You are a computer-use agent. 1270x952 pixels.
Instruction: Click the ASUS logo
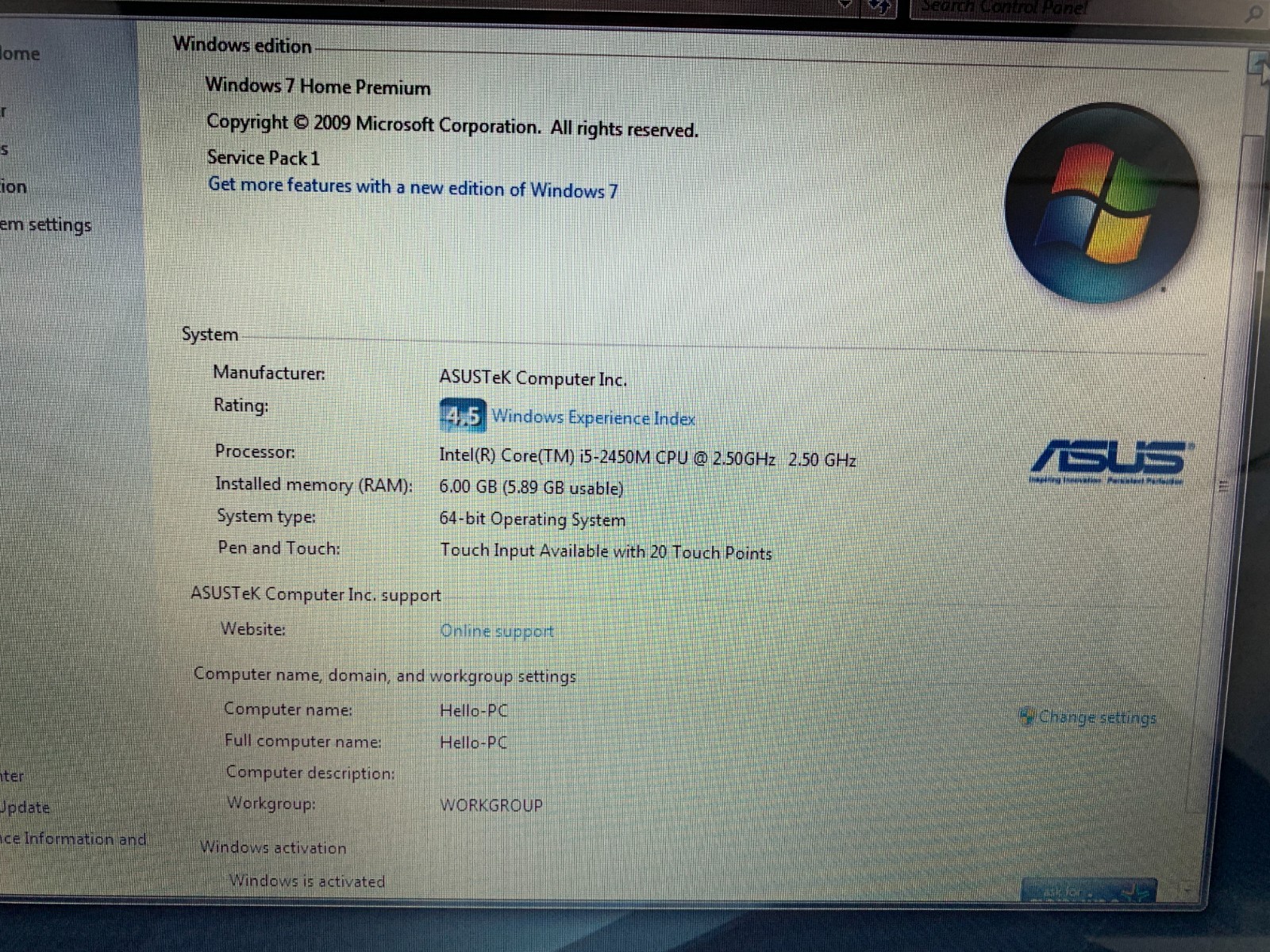click(x=1111, y=462)
